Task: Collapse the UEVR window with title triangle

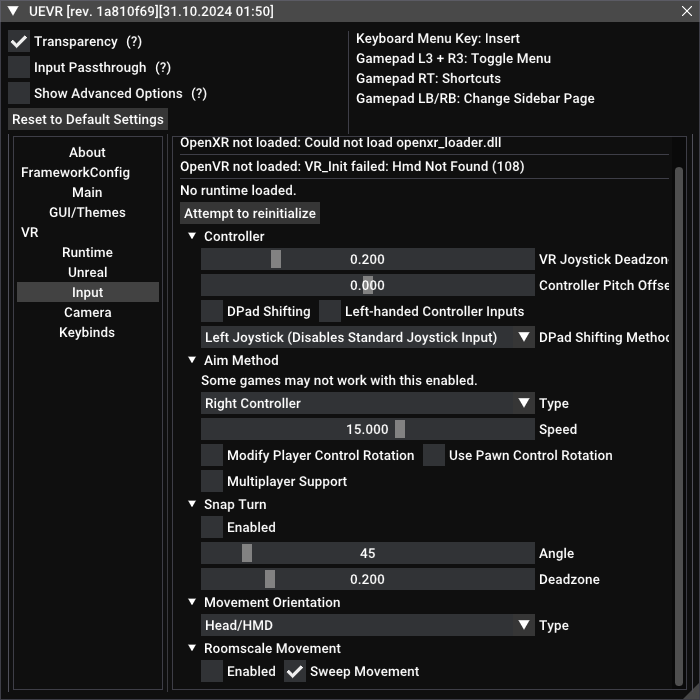Action: (13, 11)
